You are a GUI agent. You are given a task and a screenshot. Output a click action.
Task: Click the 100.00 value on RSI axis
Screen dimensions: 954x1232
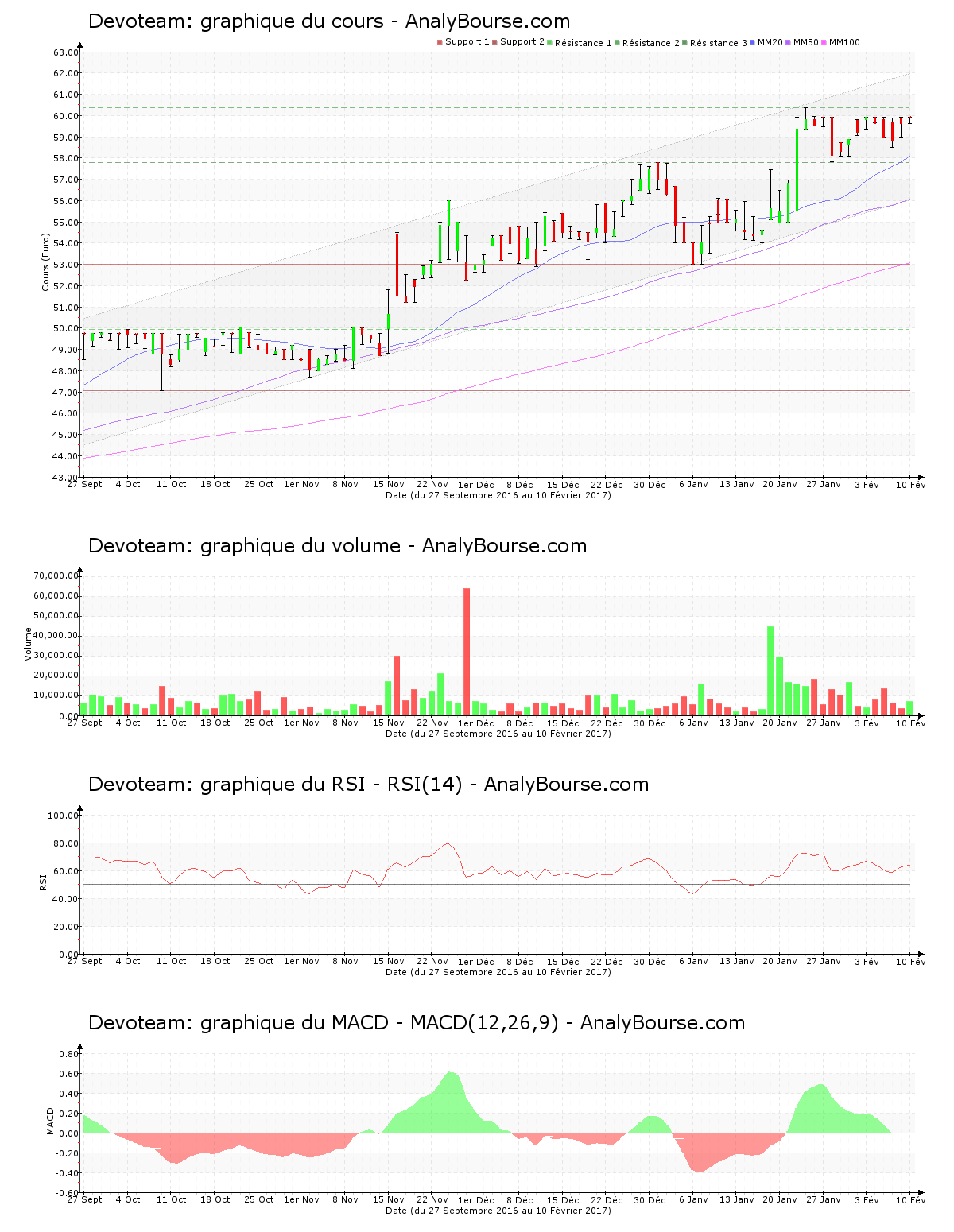[x=64, y=816]
